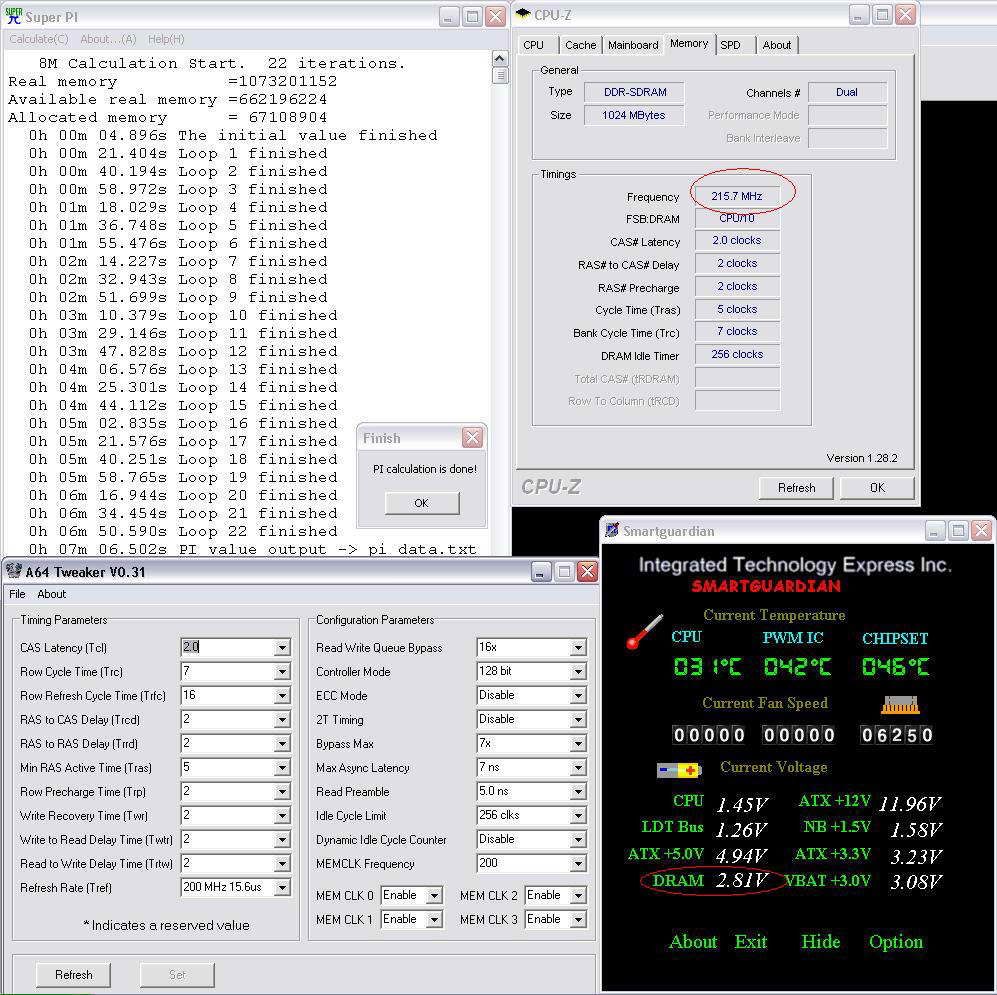Expand Row Refresh Cycle Time (Trfc) dropdown
This screenshot has width=997, height=995.
[282, 696]
